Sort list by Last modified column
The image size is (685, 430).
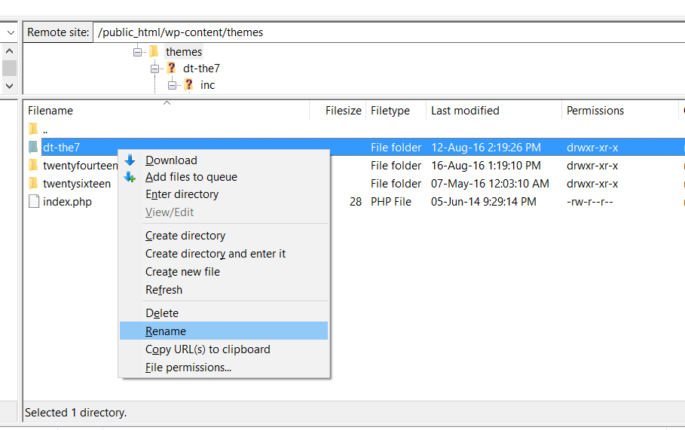[x=465, y=111]
